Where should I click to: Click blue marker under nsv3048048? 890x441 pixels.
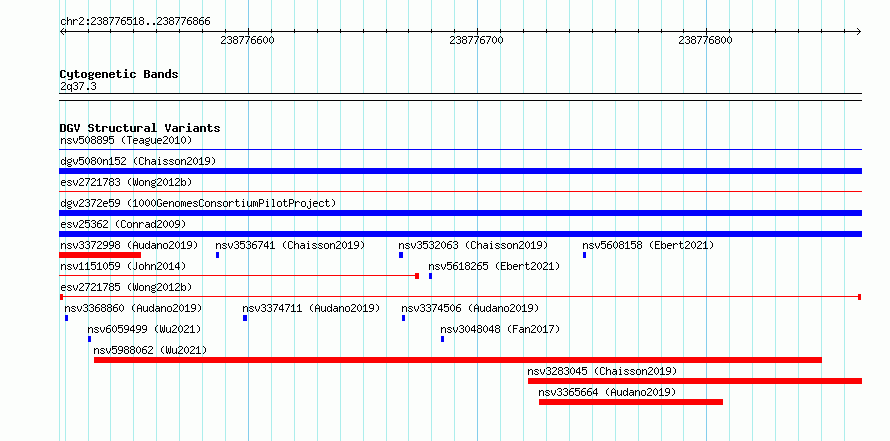[x=442, y=339]
